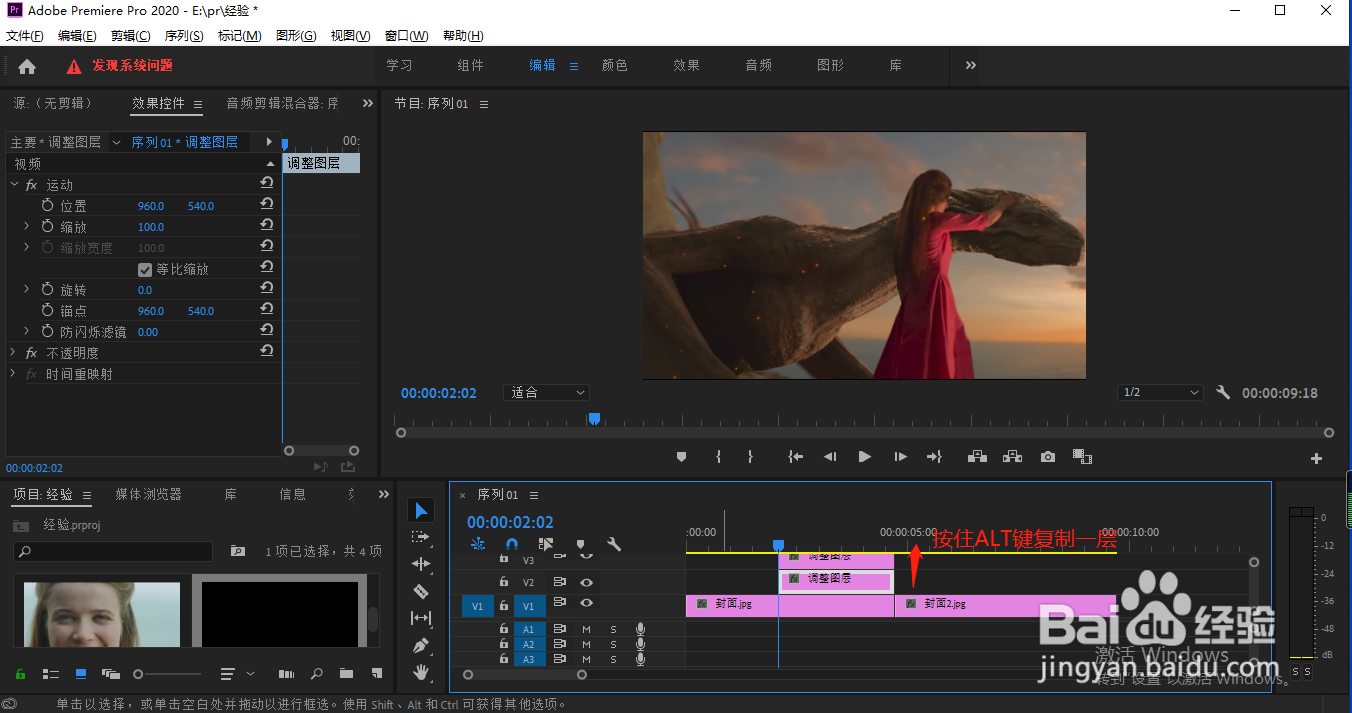Choose the Hand tool
Screen dimensions: 1352x713
pos(421,671)
